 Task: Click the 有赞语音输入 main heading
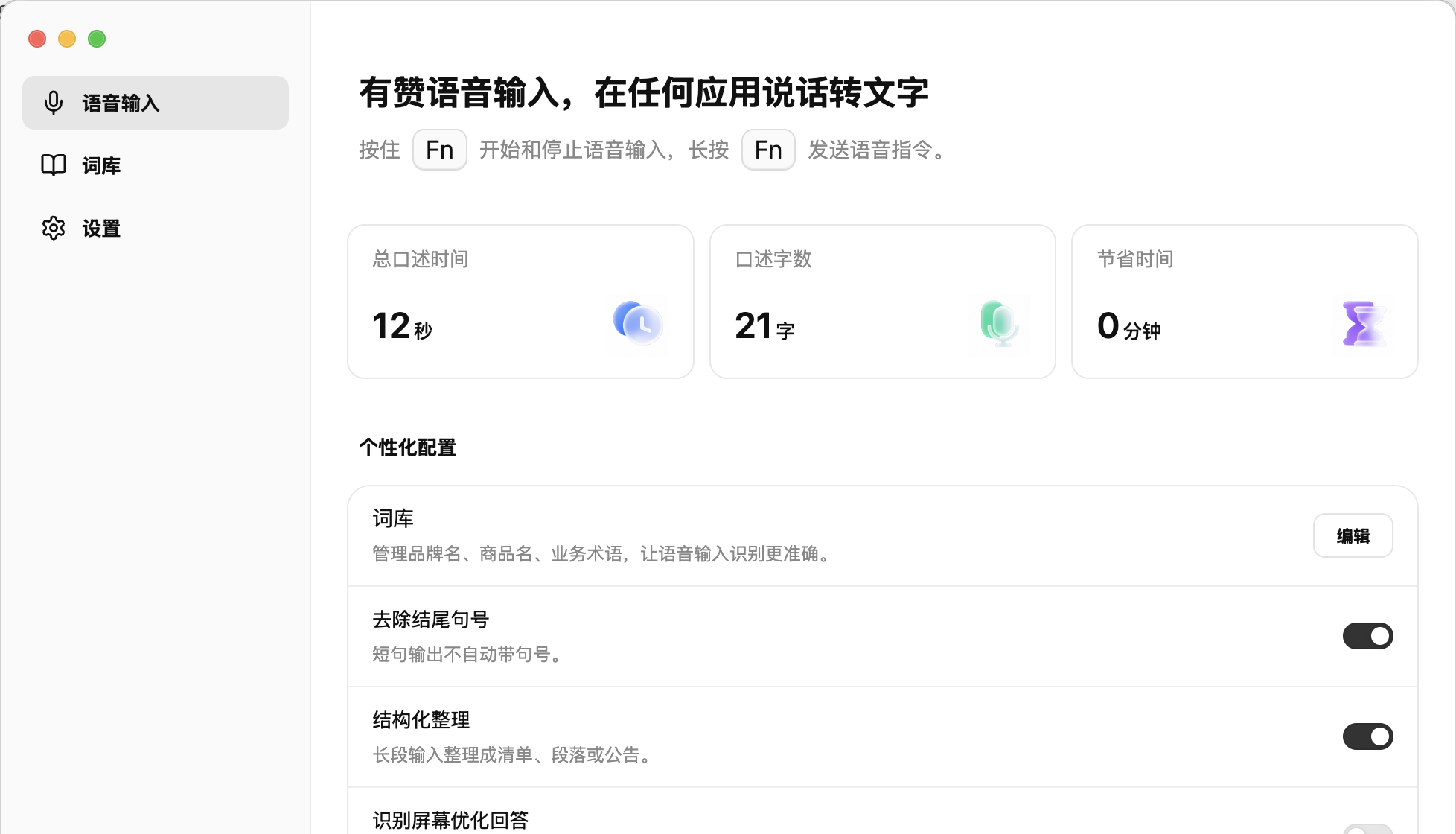[644, 93]
